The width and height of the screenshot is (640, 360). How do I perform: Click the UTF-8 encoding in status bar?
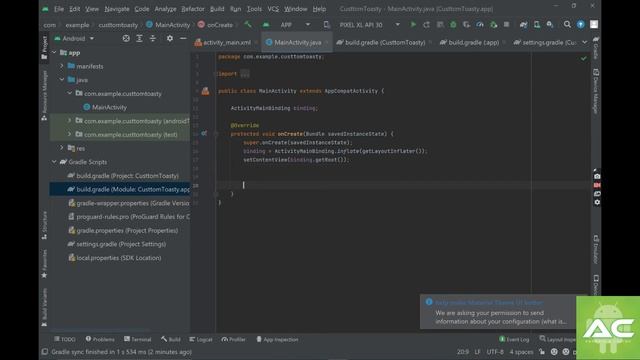[x=495, y=351]
